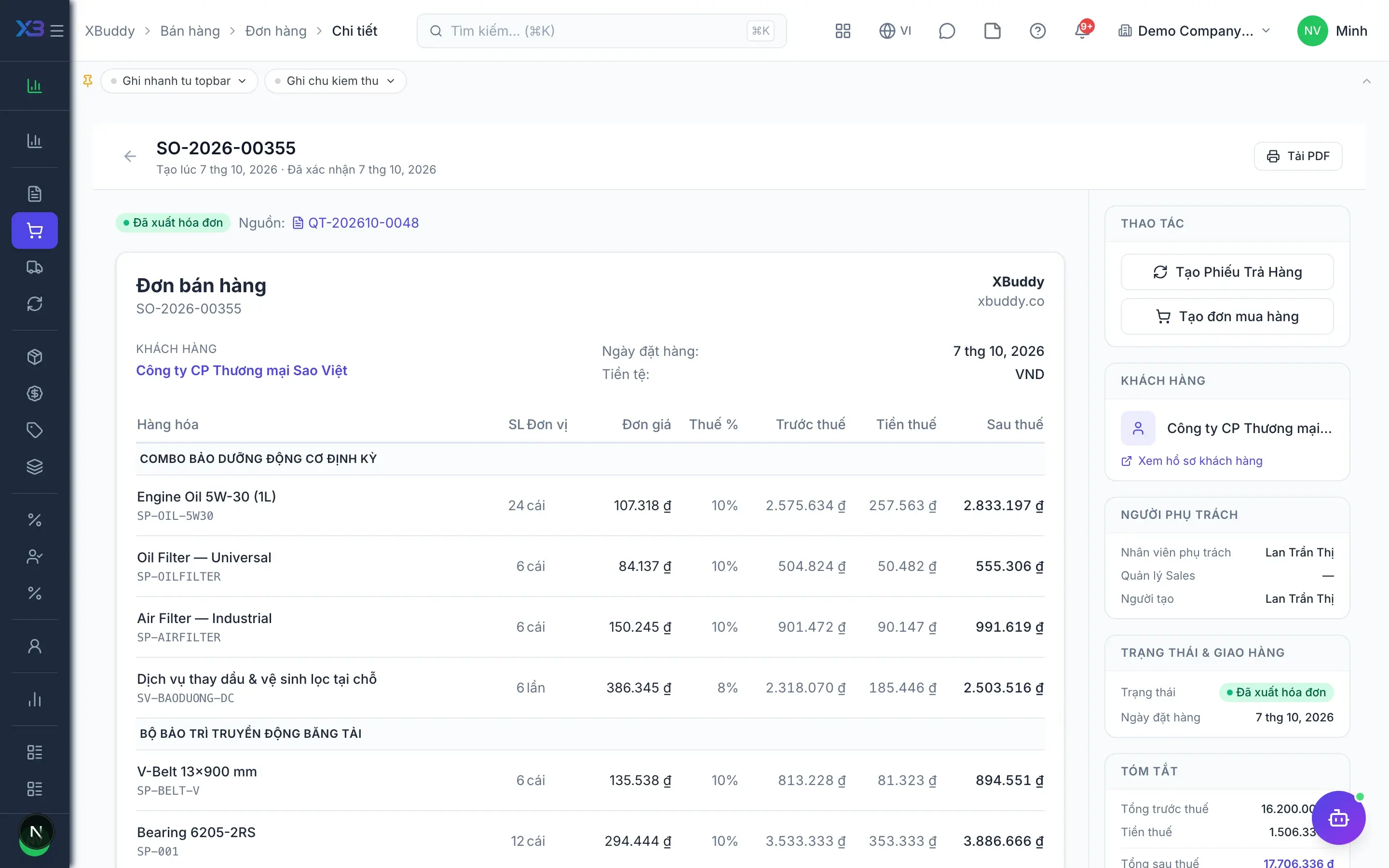
Task: Open the AI assistant robot button
Action: (1338, 817)
